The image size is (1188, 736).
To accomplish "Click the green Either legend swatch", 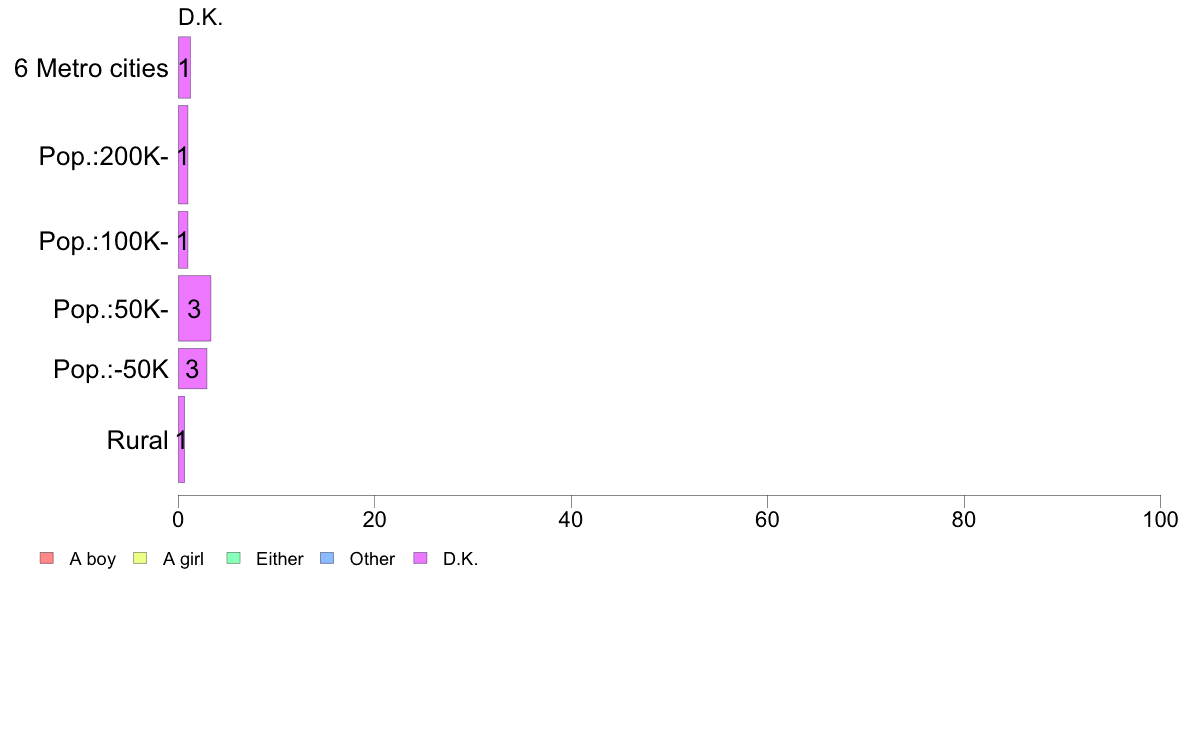I will pos(233,559).
